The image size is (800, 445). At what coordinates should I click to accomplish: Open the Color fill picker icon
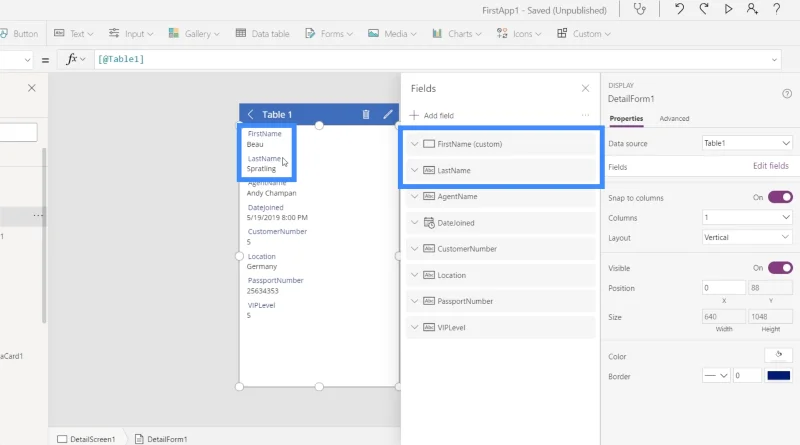pyautogui.click(x=778, y=355)
